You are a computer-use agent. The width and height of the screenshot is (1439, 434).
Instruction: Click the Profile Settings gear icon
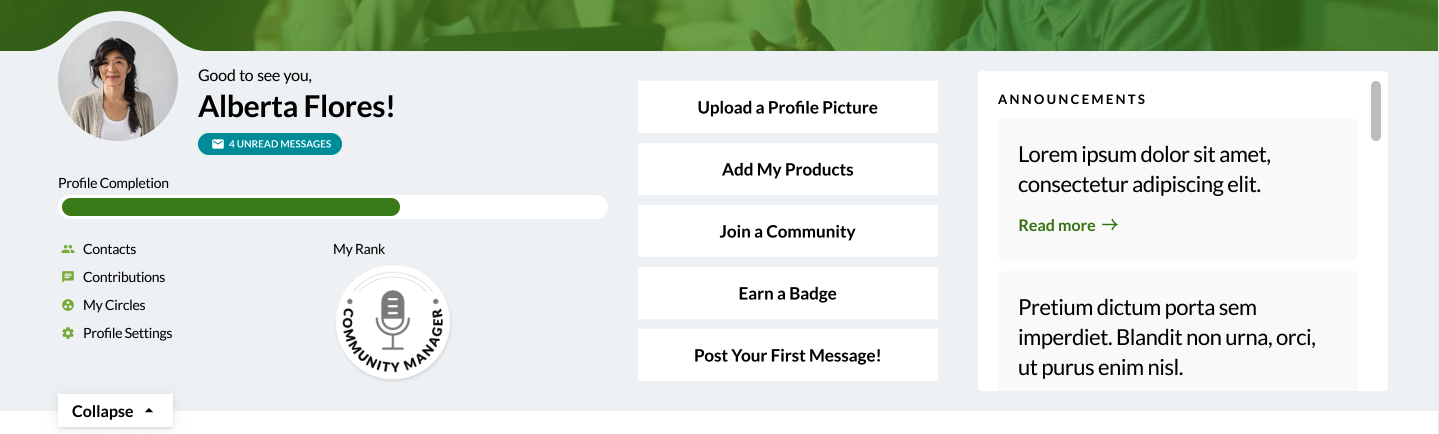coord(68,333)
